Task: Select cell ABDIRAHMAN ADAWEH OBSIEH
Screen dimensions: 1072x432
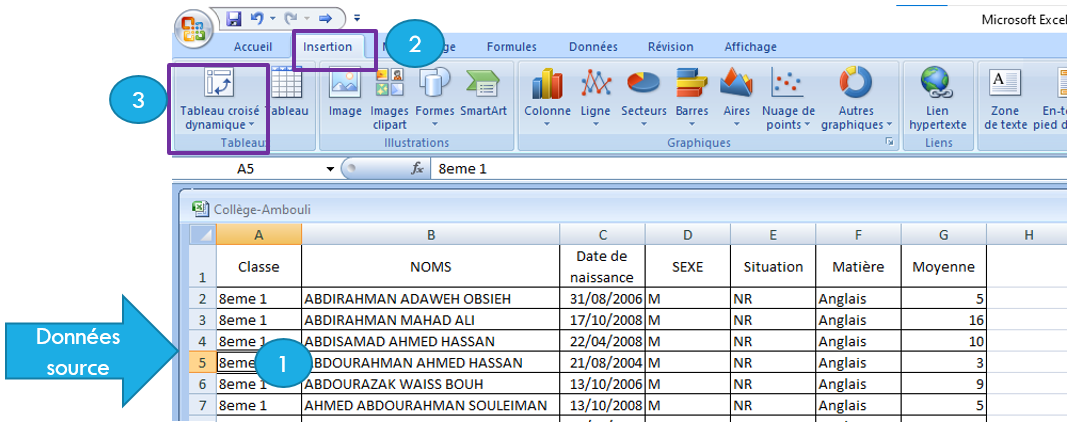Action: click(431, 299)
